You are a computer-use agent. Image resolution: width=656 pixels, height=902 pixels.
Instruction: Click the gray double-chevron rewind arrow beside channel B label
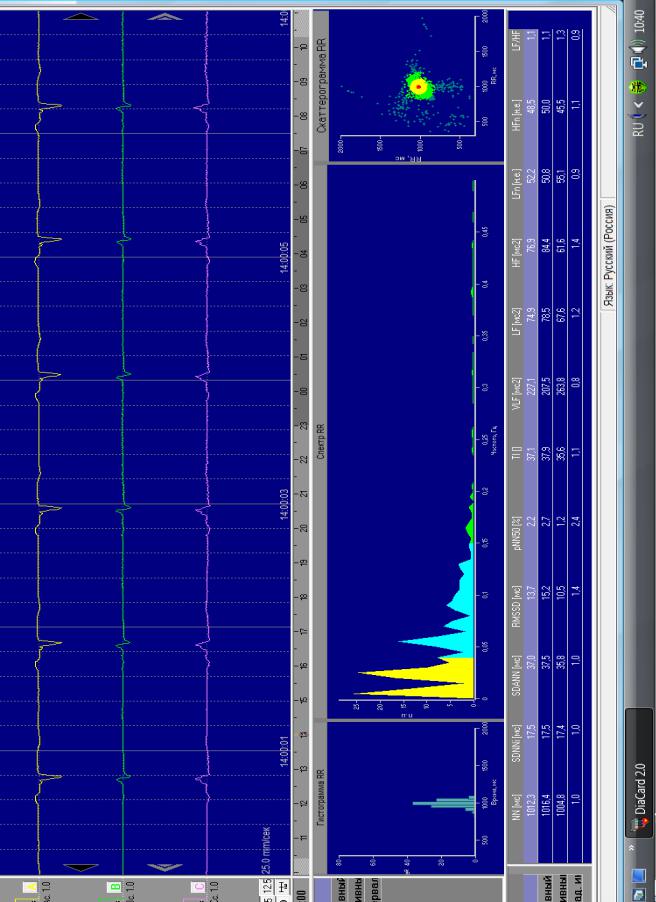165,867
